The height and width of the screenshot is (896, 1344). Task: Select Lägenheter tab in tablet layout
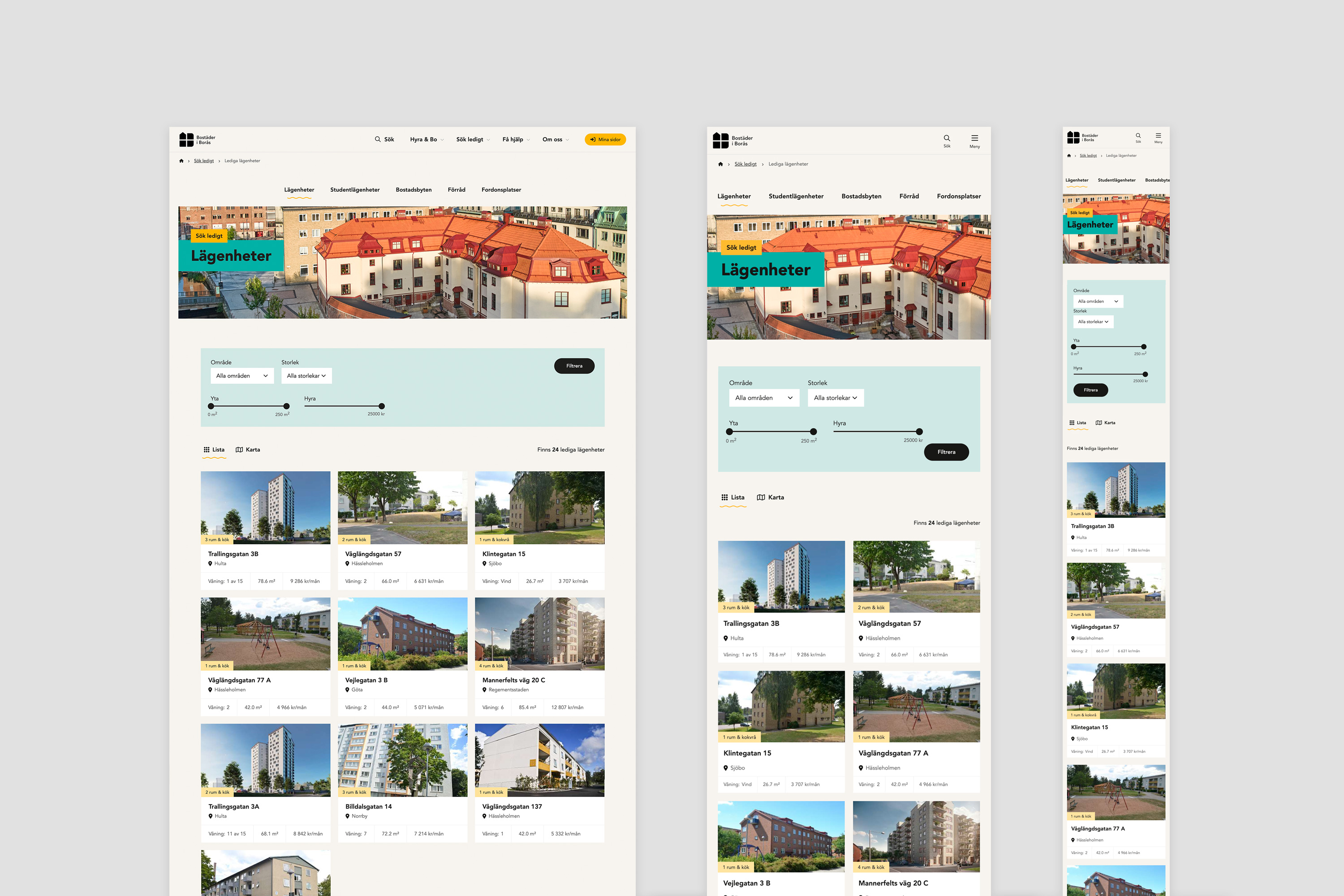tap(734, 197)
